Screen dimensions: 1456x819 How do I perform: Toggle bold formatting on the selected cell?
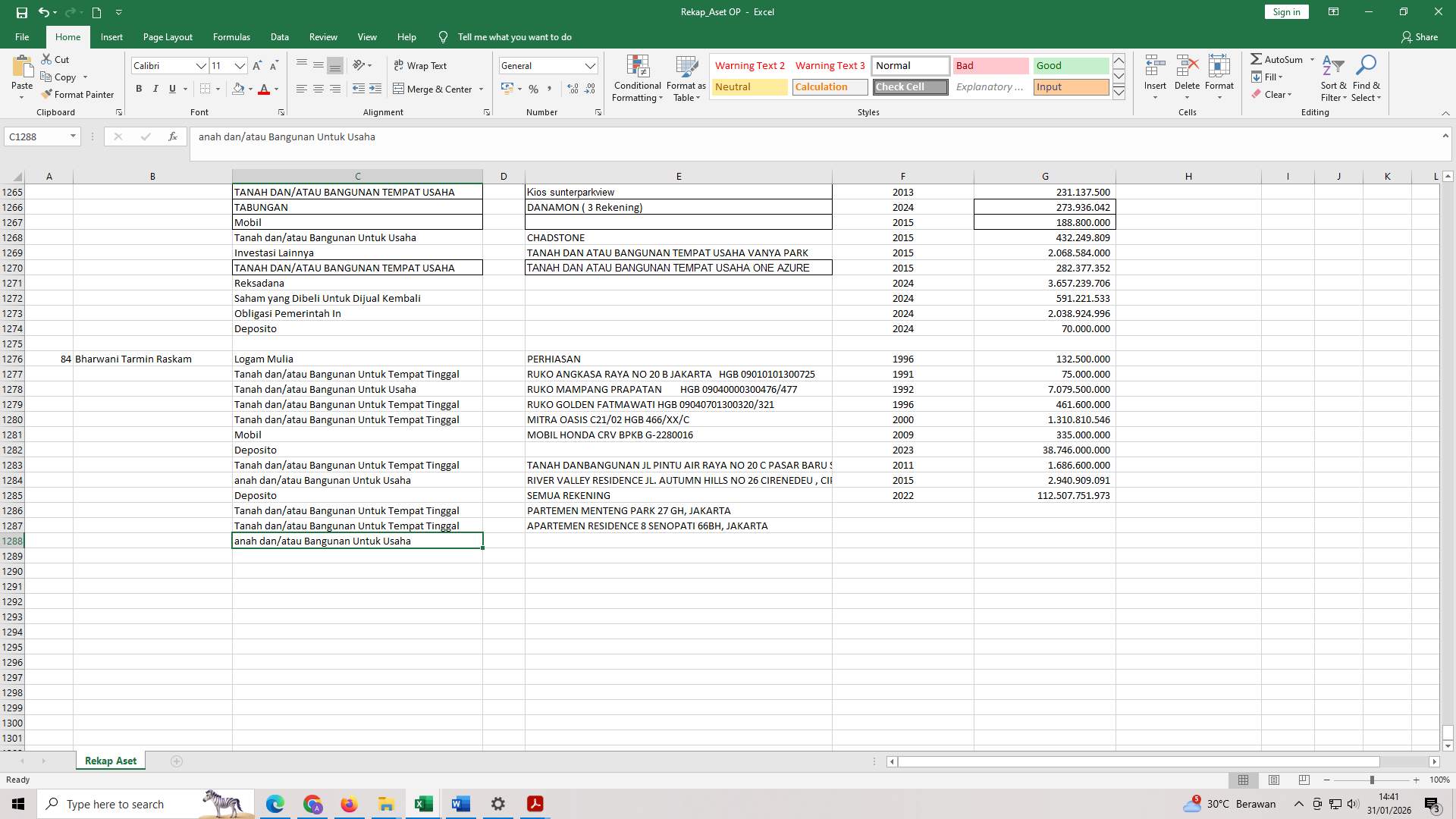coord(139,89)
